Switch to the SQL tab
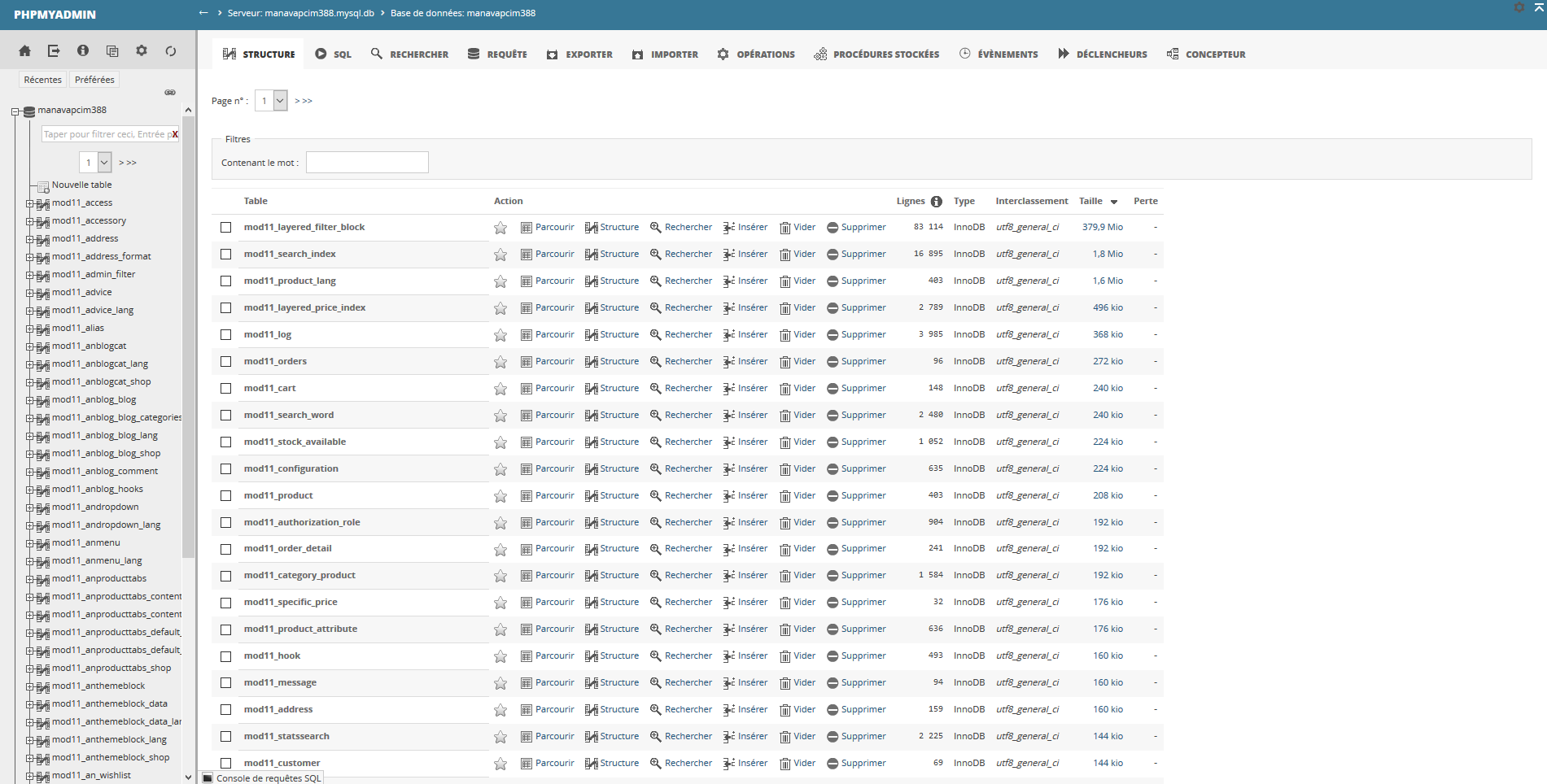Viewport: 1547px width, 784px height. (x=334, y=54)
